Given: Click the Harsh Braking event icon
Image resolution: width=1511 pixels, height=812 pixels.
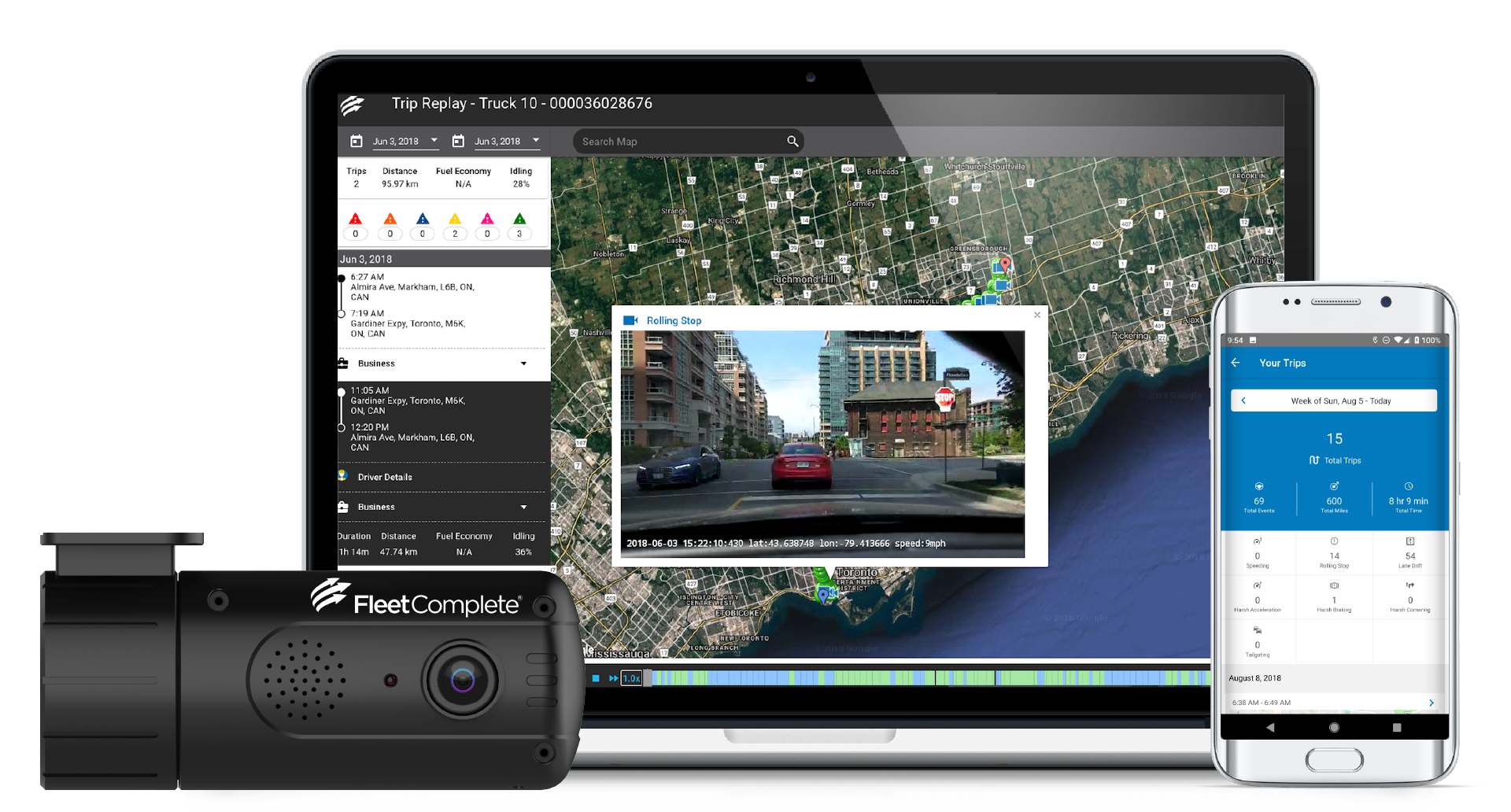Looking at the screenshot, I should click(x=1335, y=585).
